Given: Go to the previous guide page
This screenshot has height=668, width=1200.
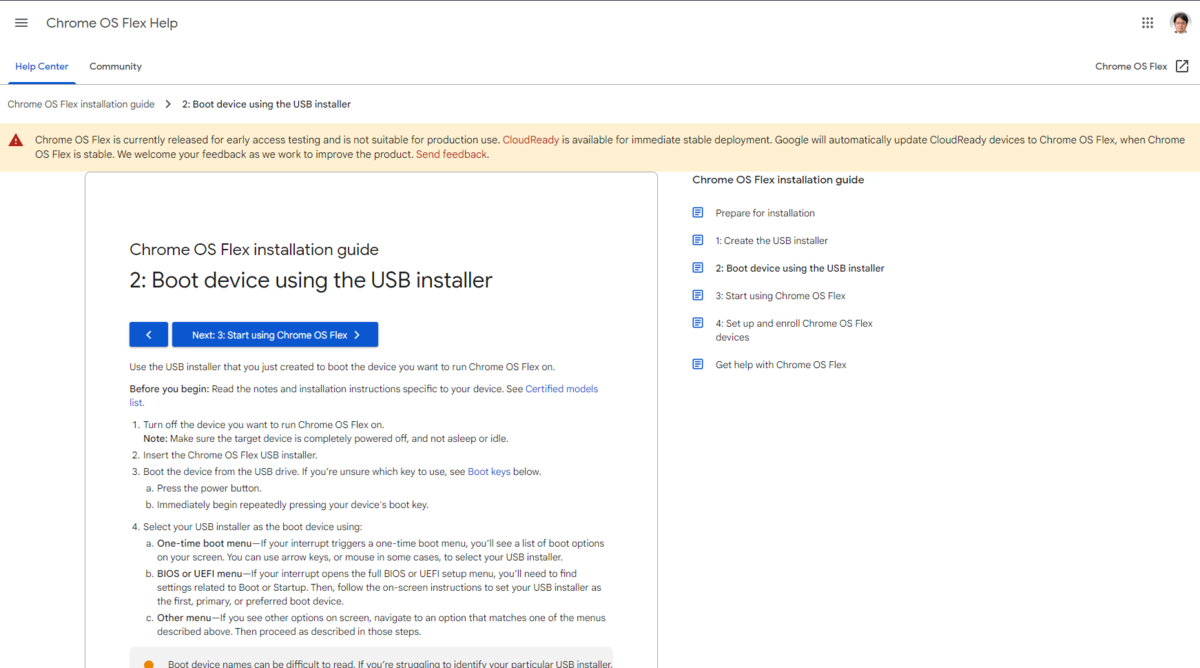Looking at the screenshot, I should (x=148, y=335).
